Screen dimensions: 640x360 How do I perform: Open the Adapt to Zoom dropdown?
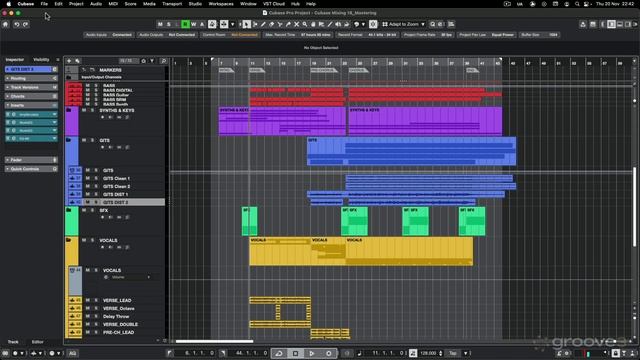point(404,24)
